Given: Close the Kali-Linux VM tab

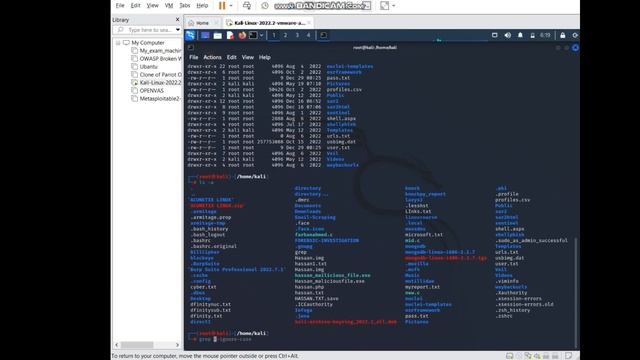Looking at the screenshot, I should pos(309,23).
